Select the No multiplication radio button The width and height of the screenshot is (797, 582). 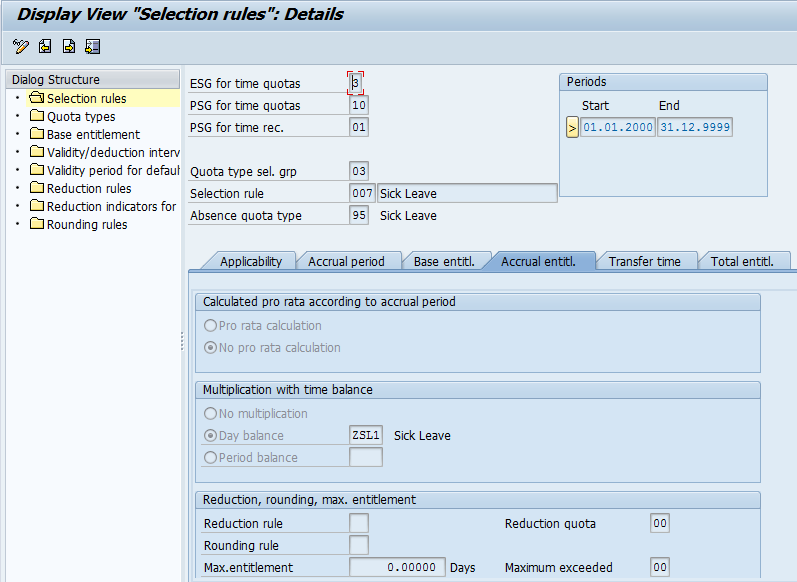[210, 414]
